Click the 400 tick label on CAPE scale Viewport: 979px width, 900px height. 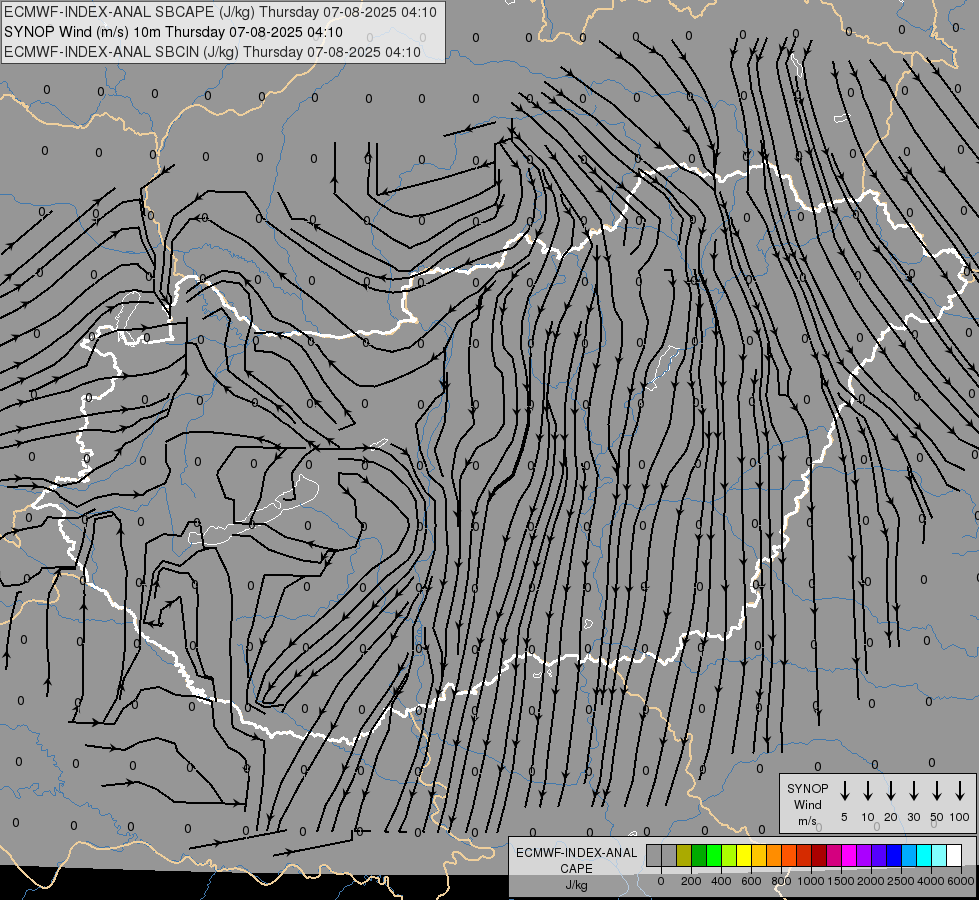[721, 881]
